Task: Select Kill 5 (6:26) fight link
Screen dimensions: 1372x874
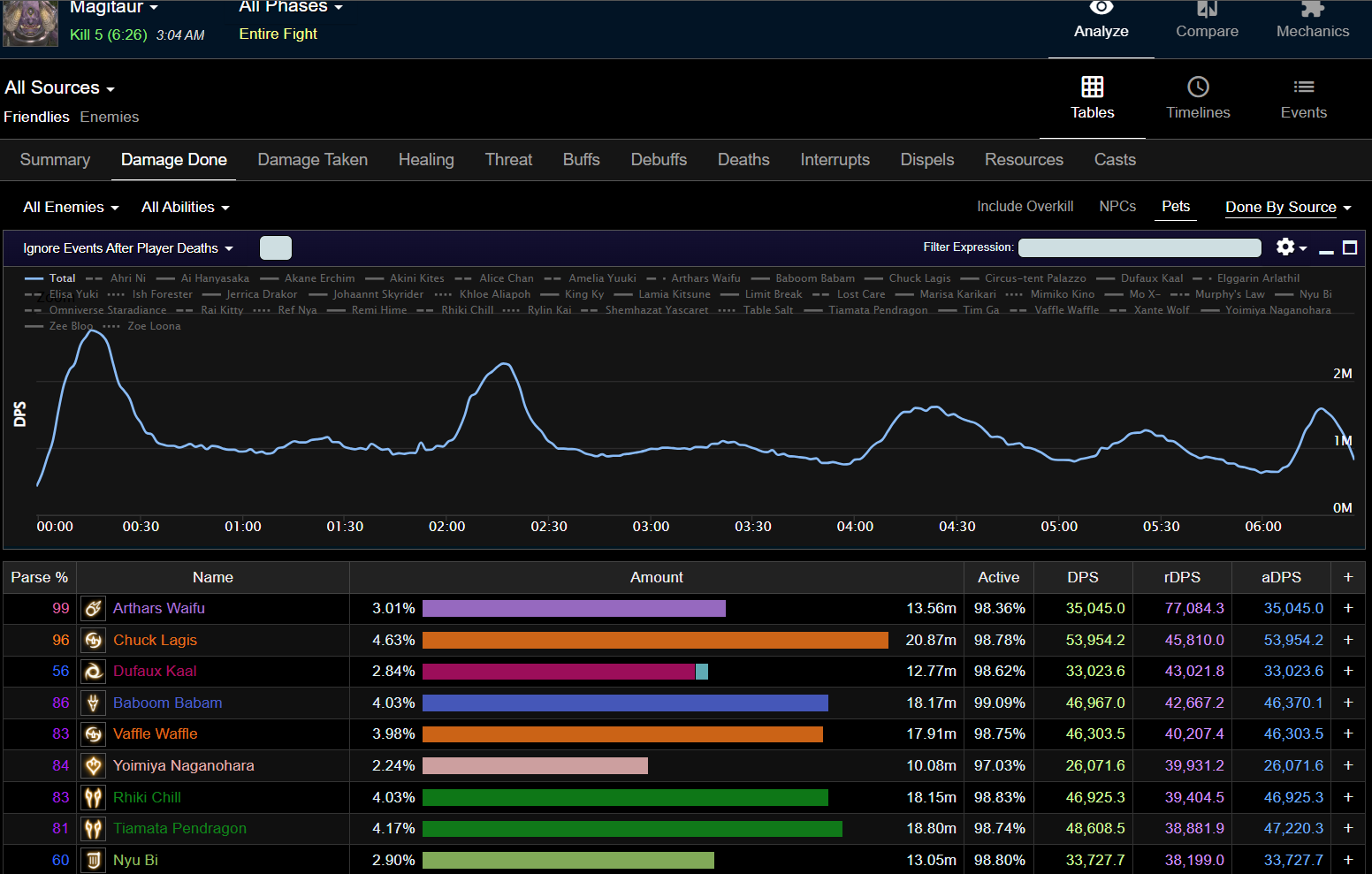Action: pyautogui.click(x=108, y=34)
